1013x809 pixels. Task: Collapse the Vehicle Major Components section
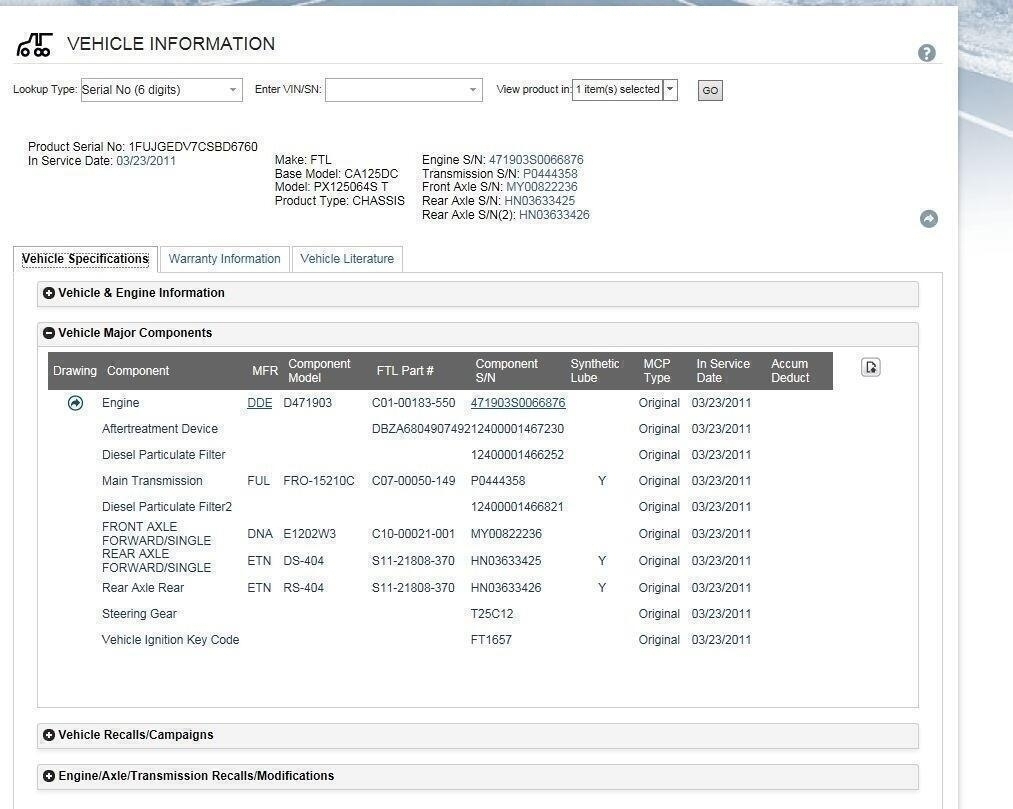click(x=49, y=333)
